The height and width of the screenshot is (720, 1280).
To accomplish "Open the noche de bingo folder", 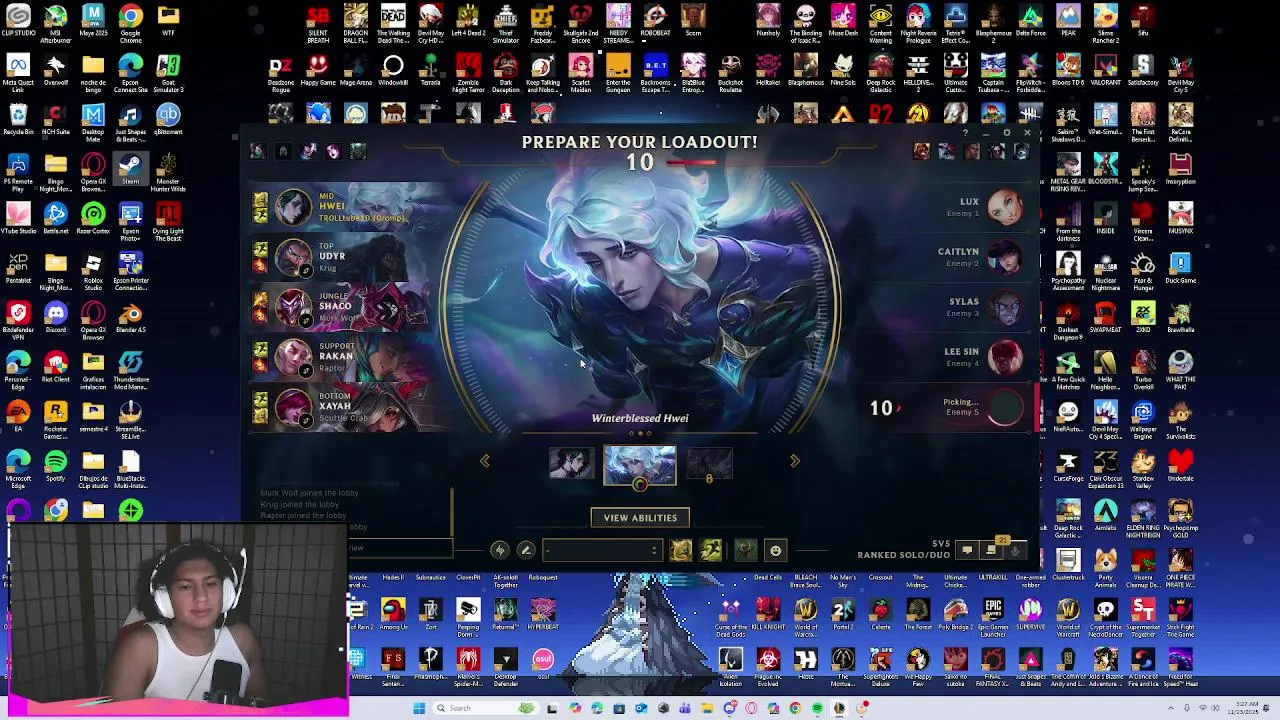I will 93,74.
